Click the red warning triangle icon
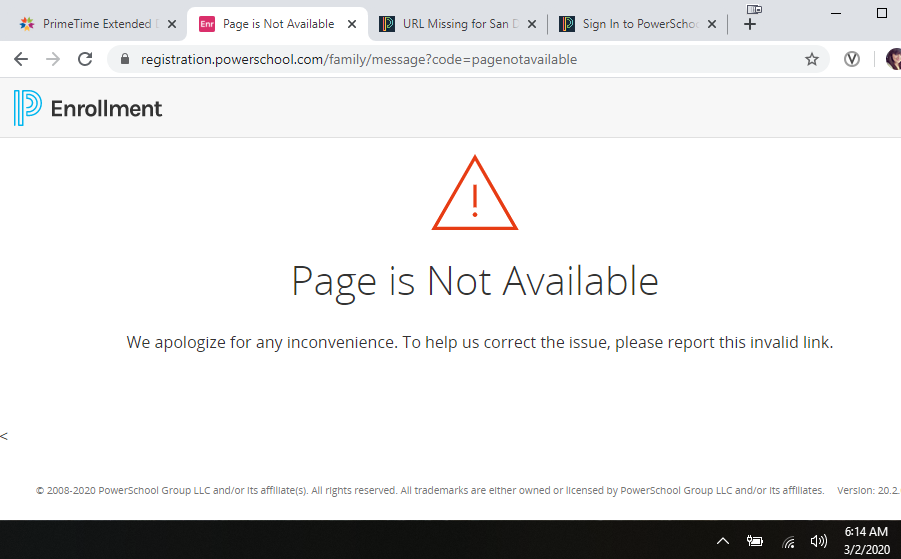 [x=474, y=194]
